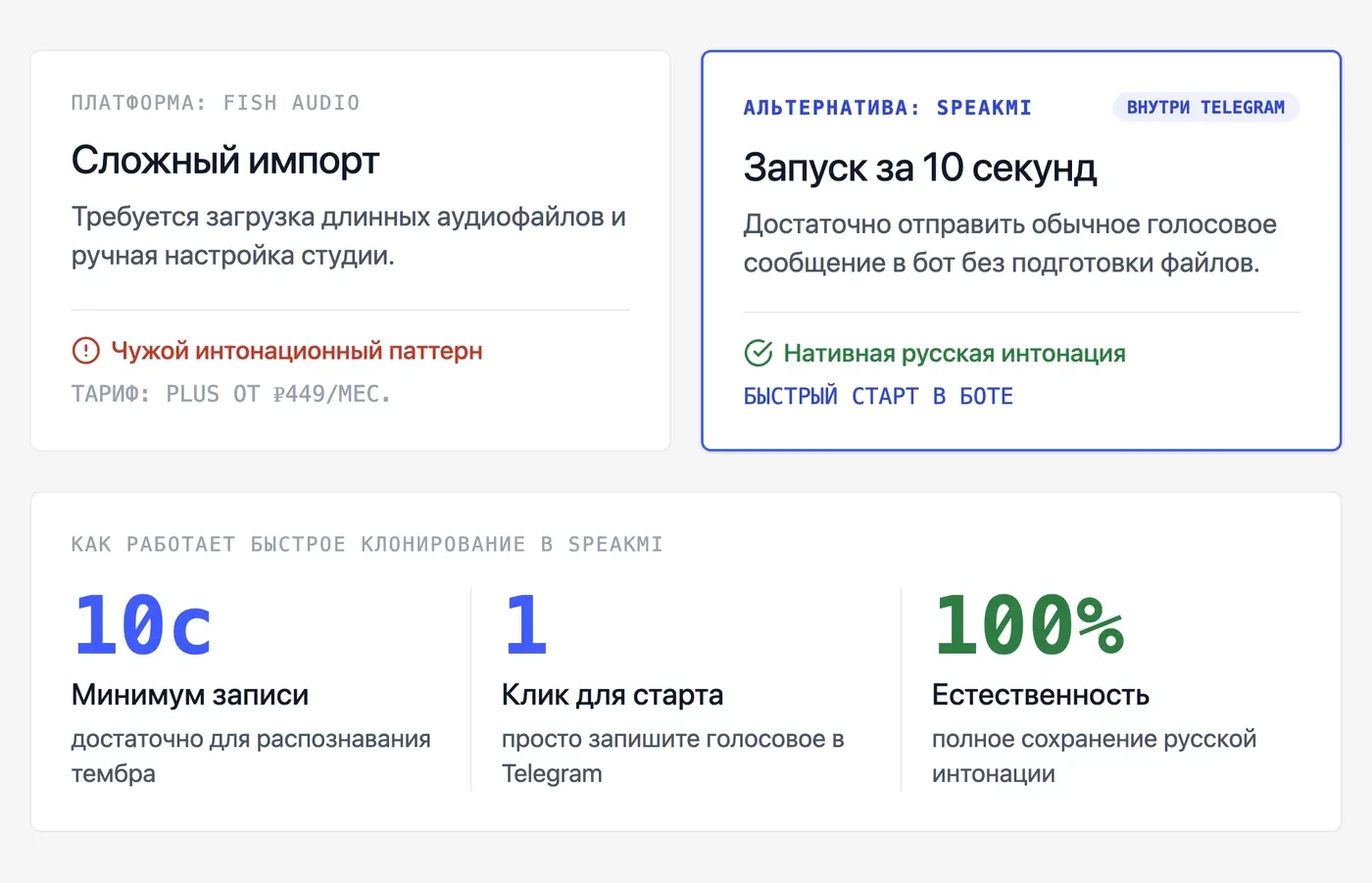Click the Клик для старта title
This screenshot has width=1372, height=883.
[x=612, y=695]
